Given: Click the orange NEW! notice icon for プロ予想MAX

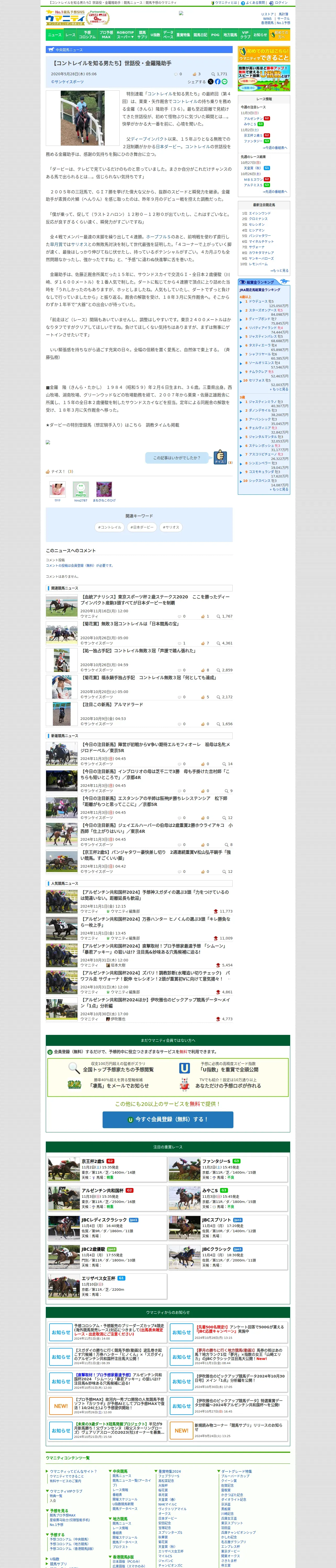Looking at the screenshot, I should pos(60,1406).
